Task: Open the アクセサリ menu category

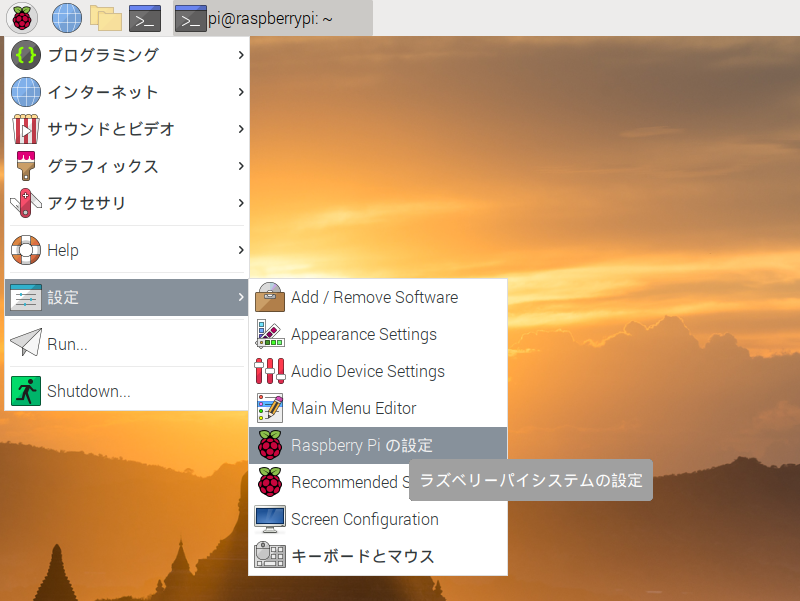Action: click(127, 203)
